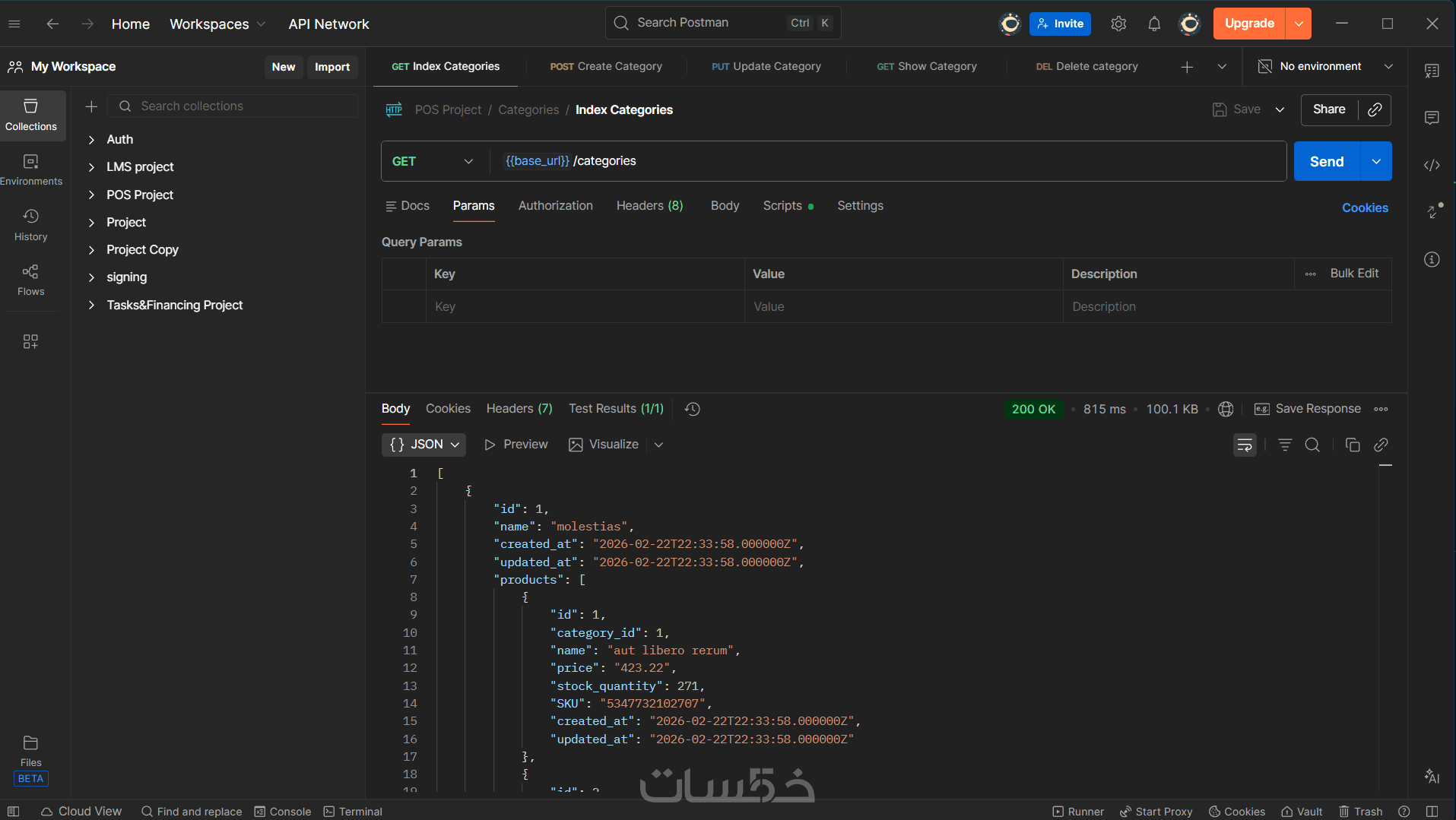Toggle word wrap in response viewer
The height and width of the screenshot is (820, 1456).
[1245, 445]
